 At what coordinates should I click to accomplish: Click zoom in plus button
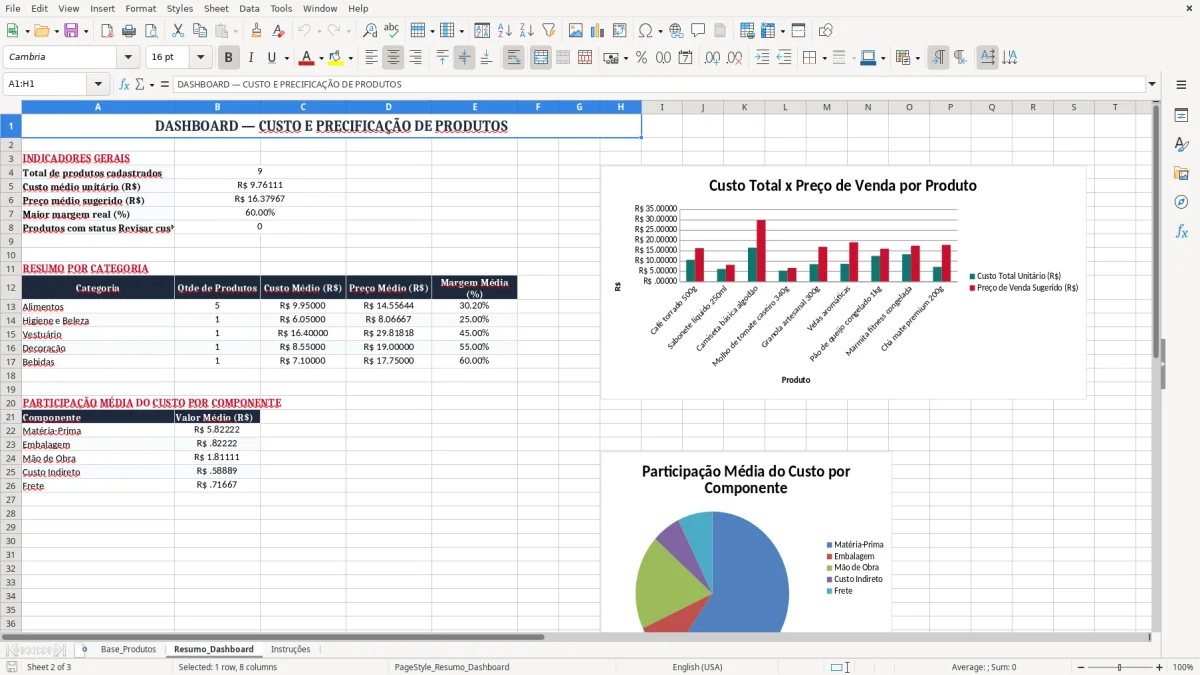coord(1159,667)
